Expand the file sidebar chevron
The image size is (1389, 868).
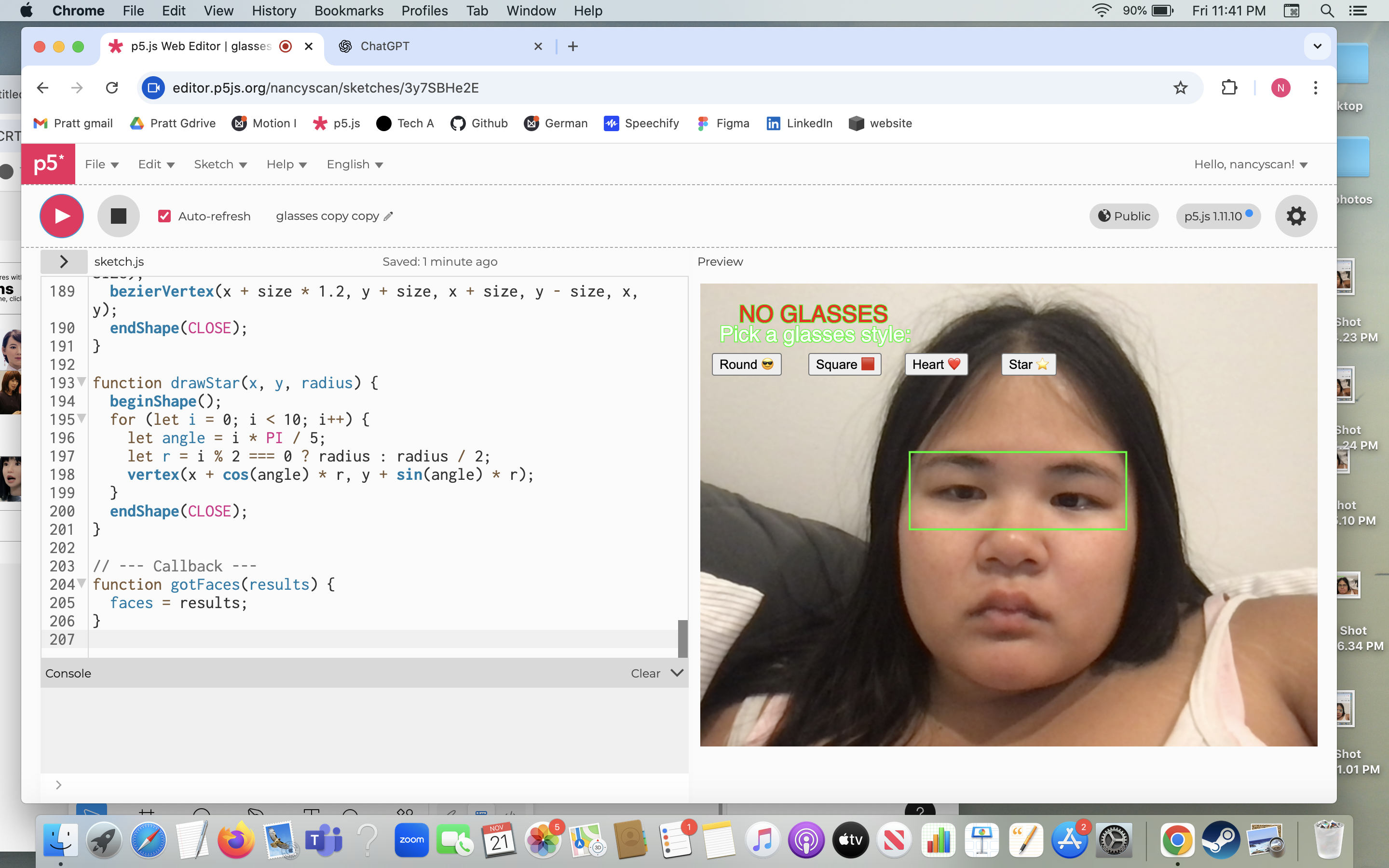click(x=64, y=262)
